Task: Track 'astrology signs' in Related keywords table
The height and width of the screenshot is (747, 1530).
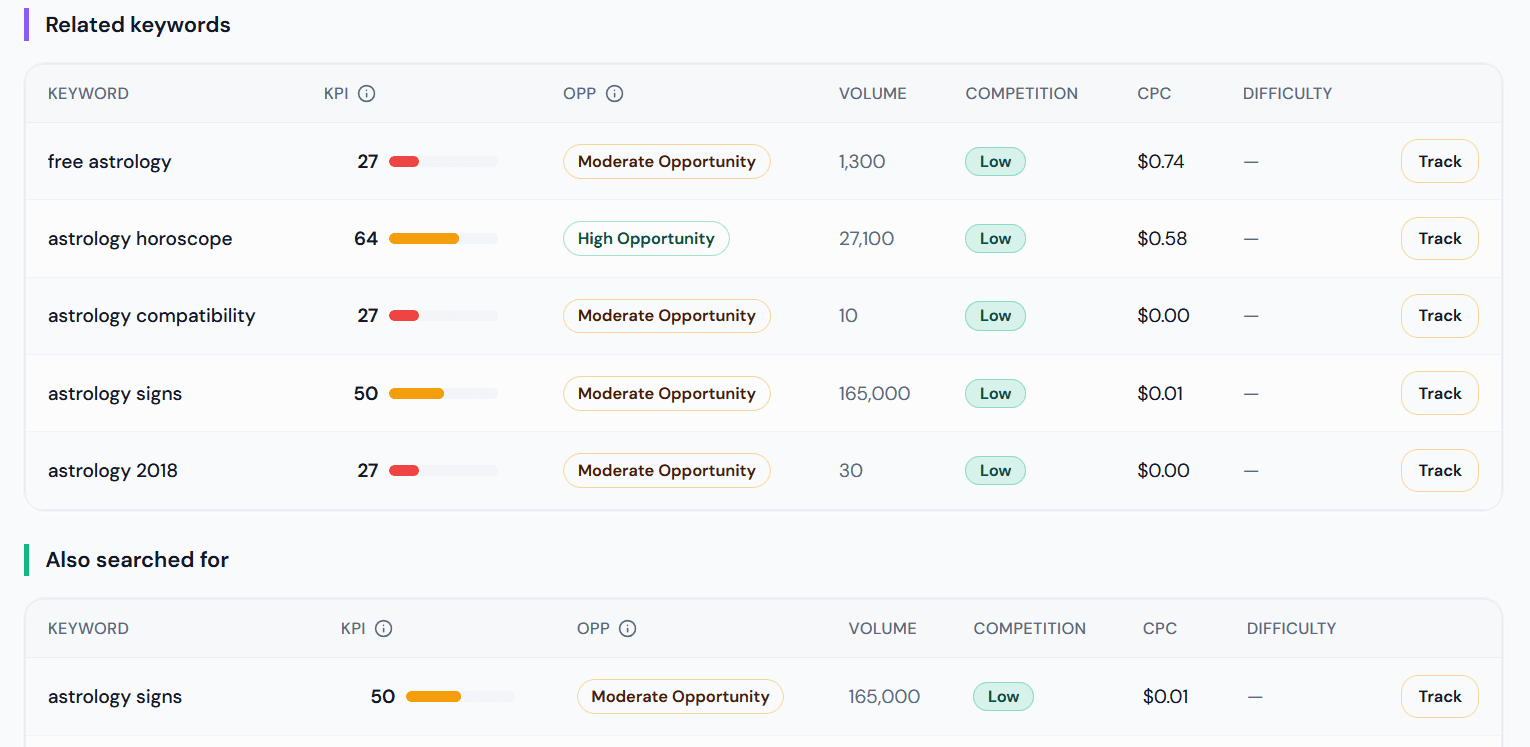Action: click(1439, 393)
